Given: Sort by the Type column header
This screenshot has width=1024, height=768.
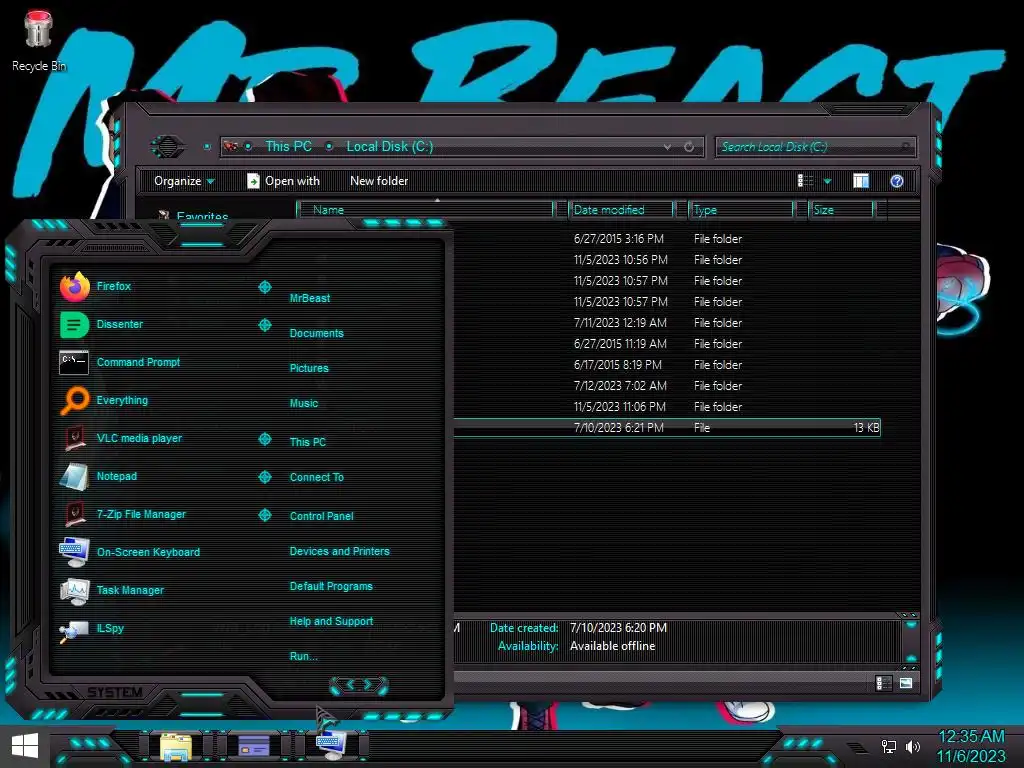Looking at the screenshot, I should point(741,210).
